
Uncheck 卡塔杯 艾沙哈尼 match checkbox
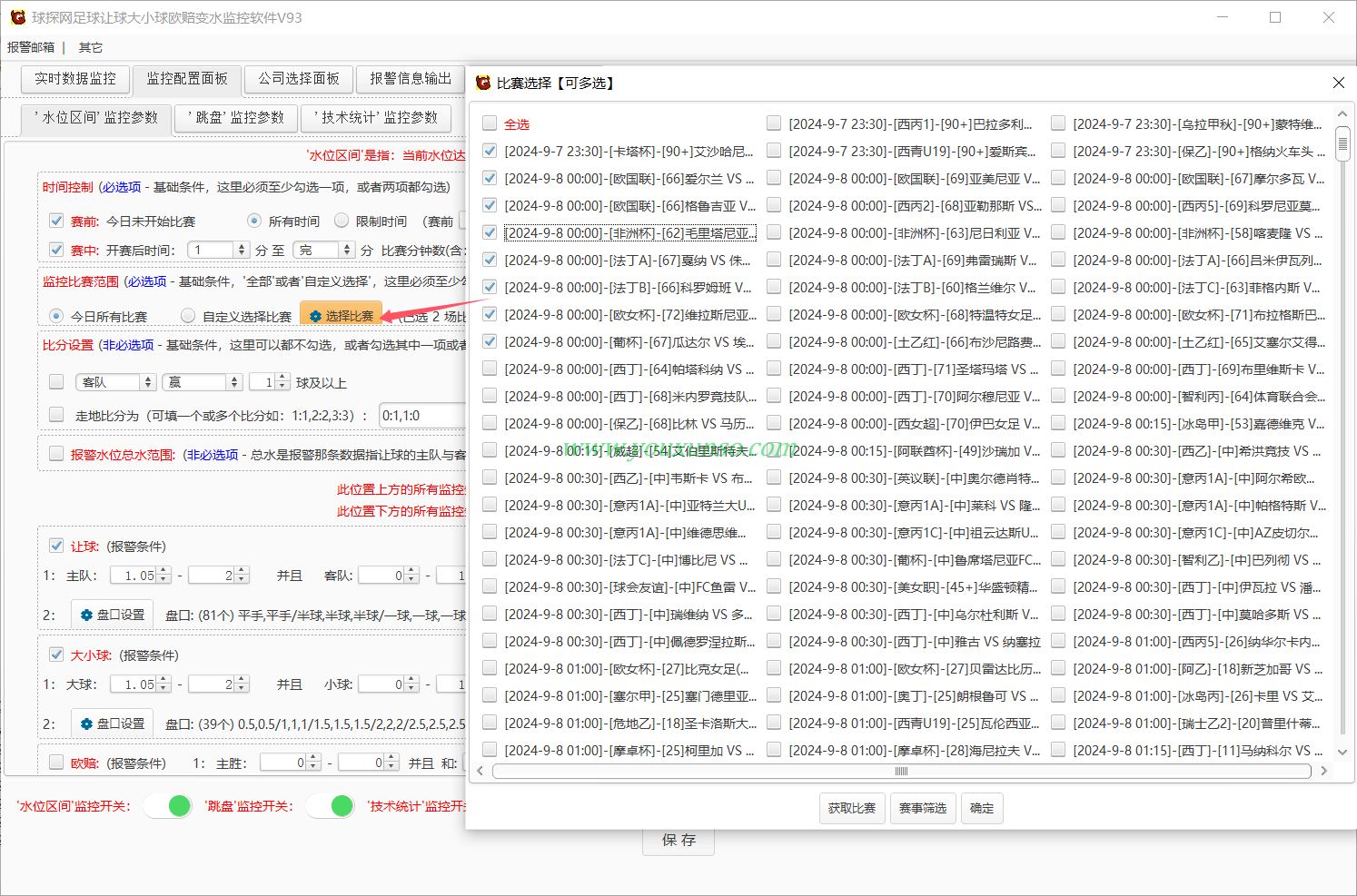[x=490, y=151]
